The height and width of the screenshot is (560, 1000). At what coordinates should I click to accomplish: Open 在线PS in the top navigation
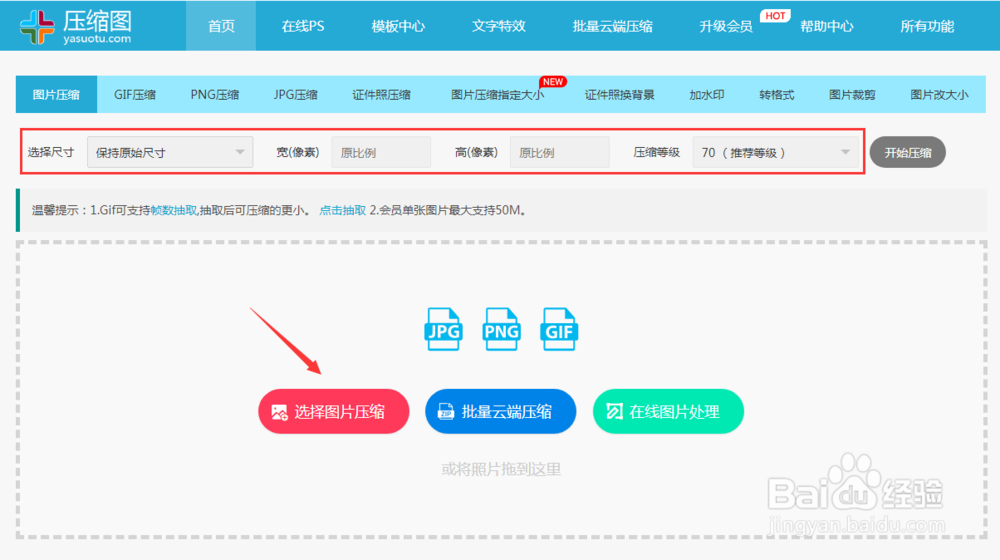tap(303, 26)
